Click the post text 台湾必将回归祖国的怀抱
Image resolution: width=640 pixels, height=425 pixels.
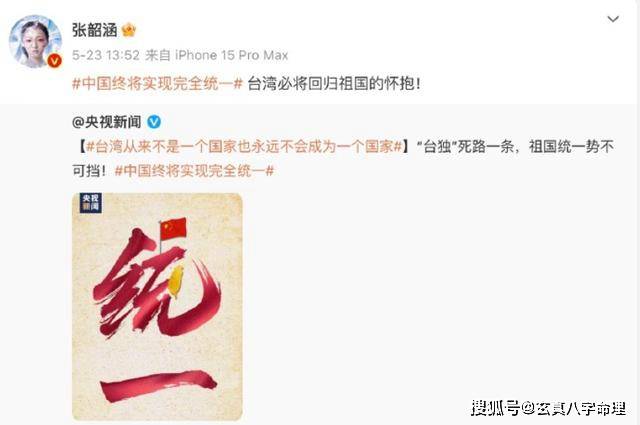coord(331,84)
